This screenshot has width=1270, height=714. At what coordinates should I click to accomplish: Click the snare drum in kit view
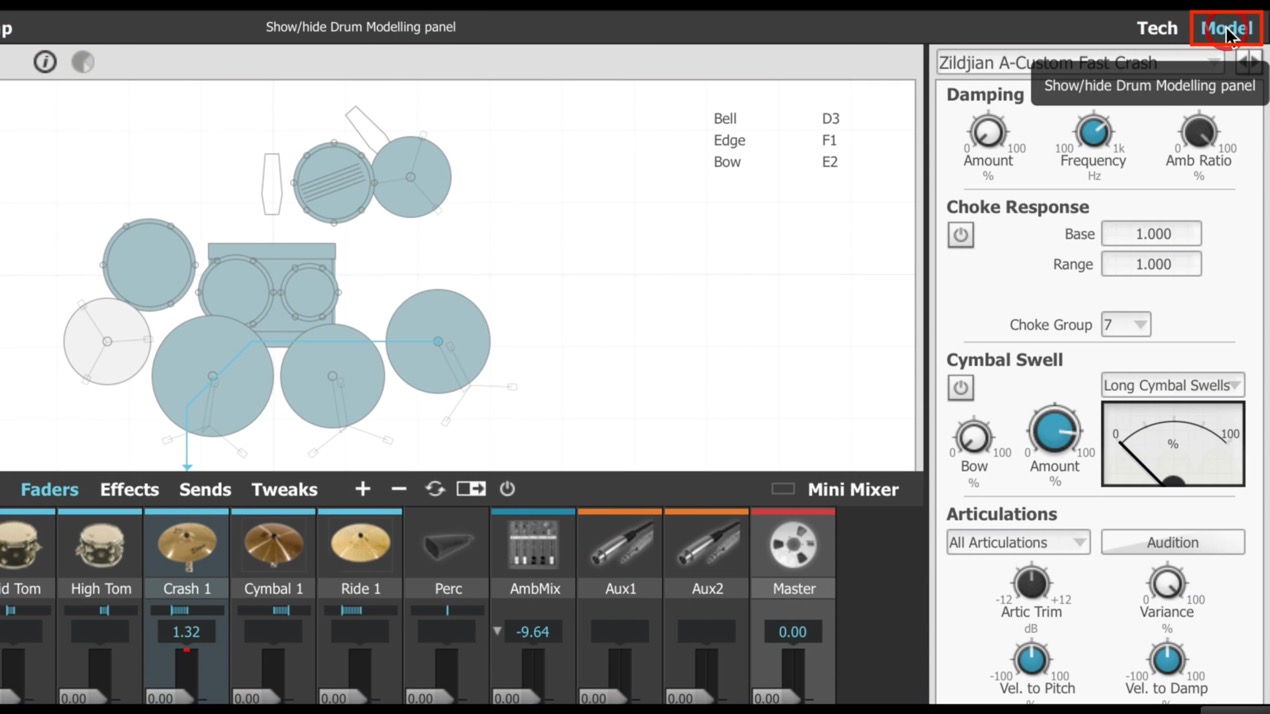[x=333, y=183]
